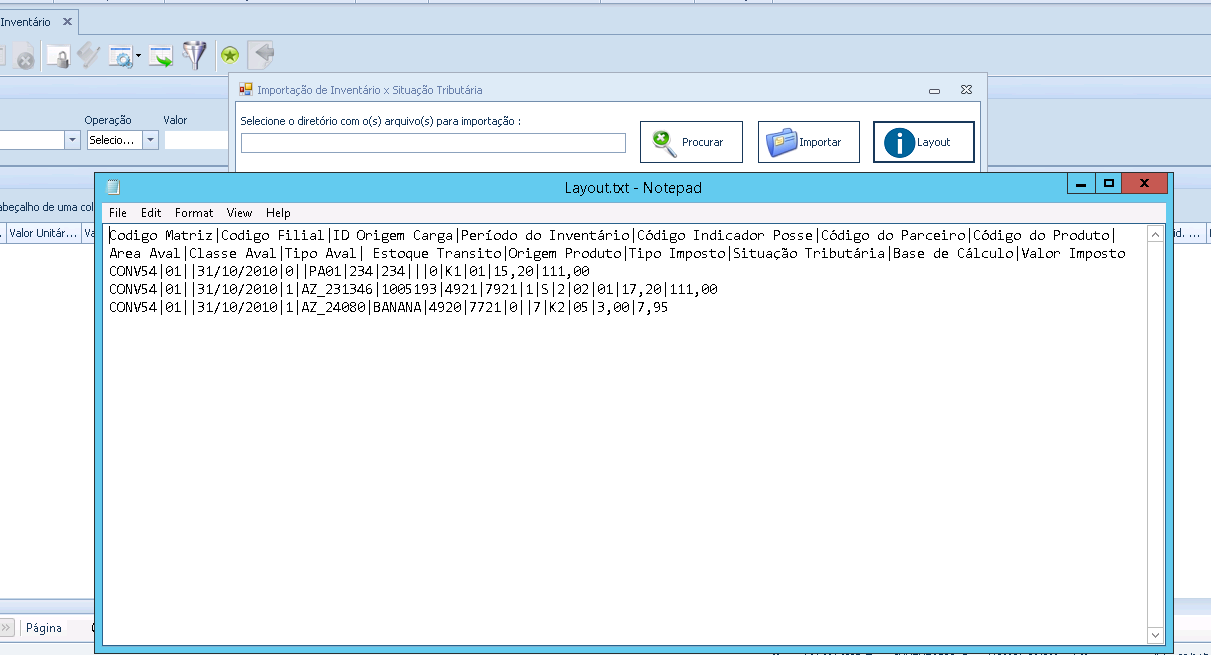Click the locked document toolbar icon

point(59,57)
